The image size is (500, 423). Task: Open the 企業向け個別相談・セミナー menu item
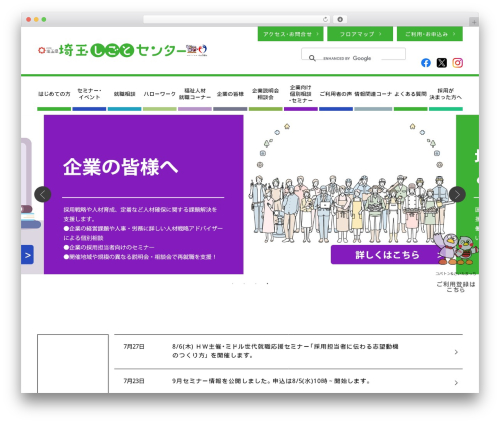click(x=301, y=94)
